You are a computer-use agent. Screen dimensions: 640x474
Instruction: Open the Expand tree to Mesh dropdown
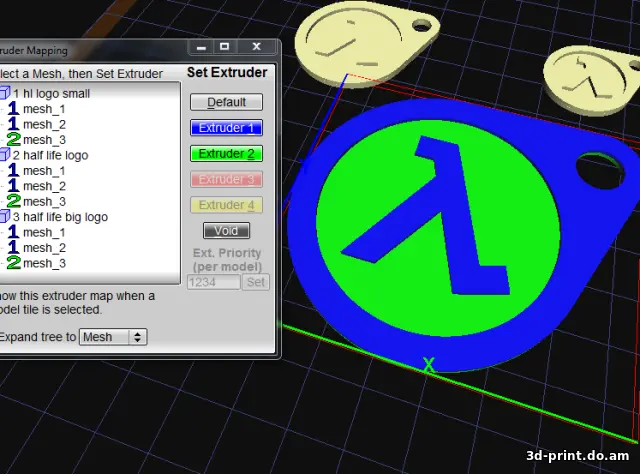tap(113, 337)
